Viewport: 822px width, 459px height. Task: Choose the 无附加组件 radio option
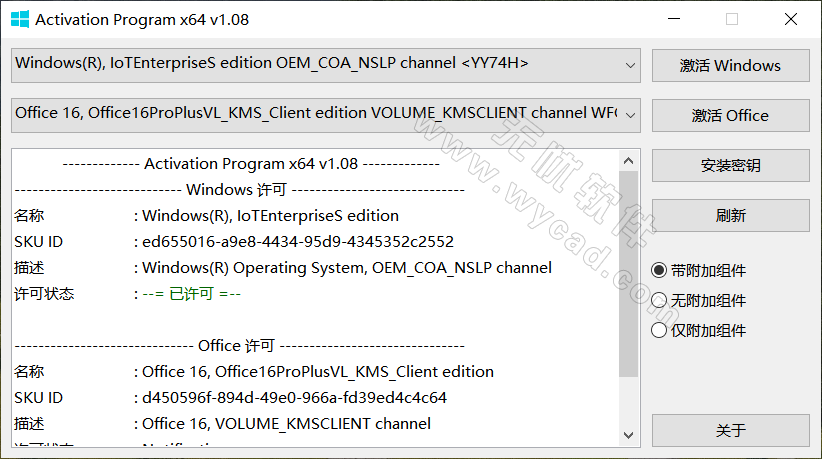click(x=659, y=300)
